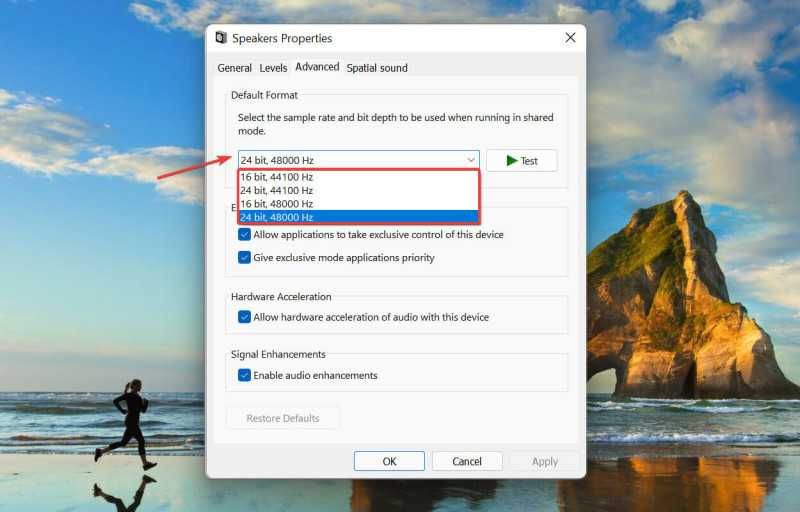The image size is (800, 512).
Task: Select 16 bit, 44100 Hz option
Action: tap(359, 177)
